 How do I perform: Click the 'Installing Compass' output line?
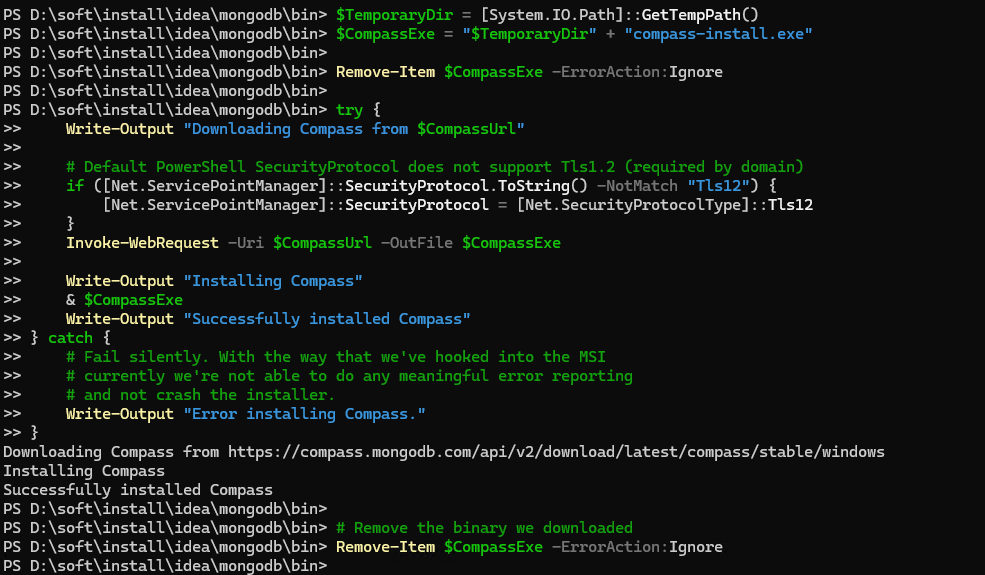tap(84, 471)
